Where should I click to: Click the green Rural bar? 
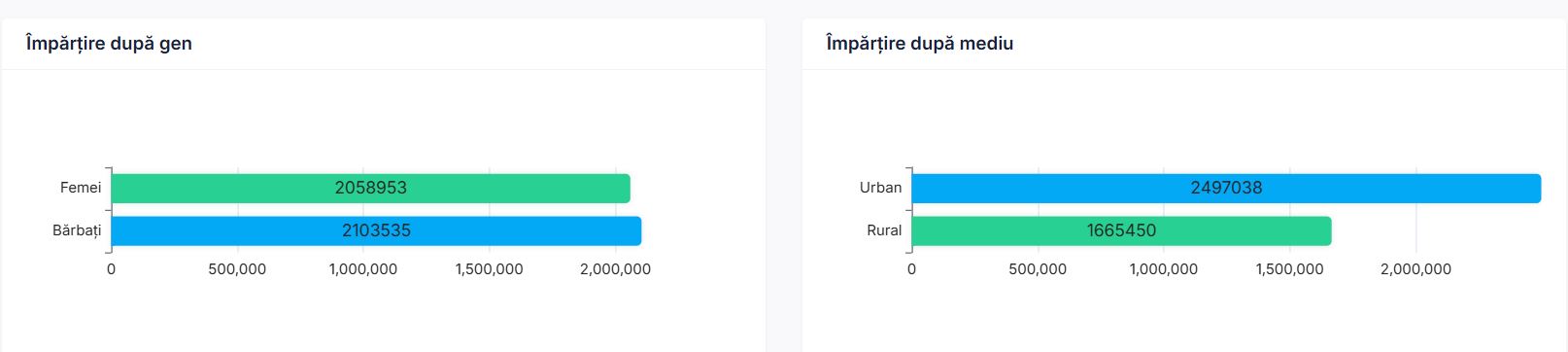coord(1121,230)
